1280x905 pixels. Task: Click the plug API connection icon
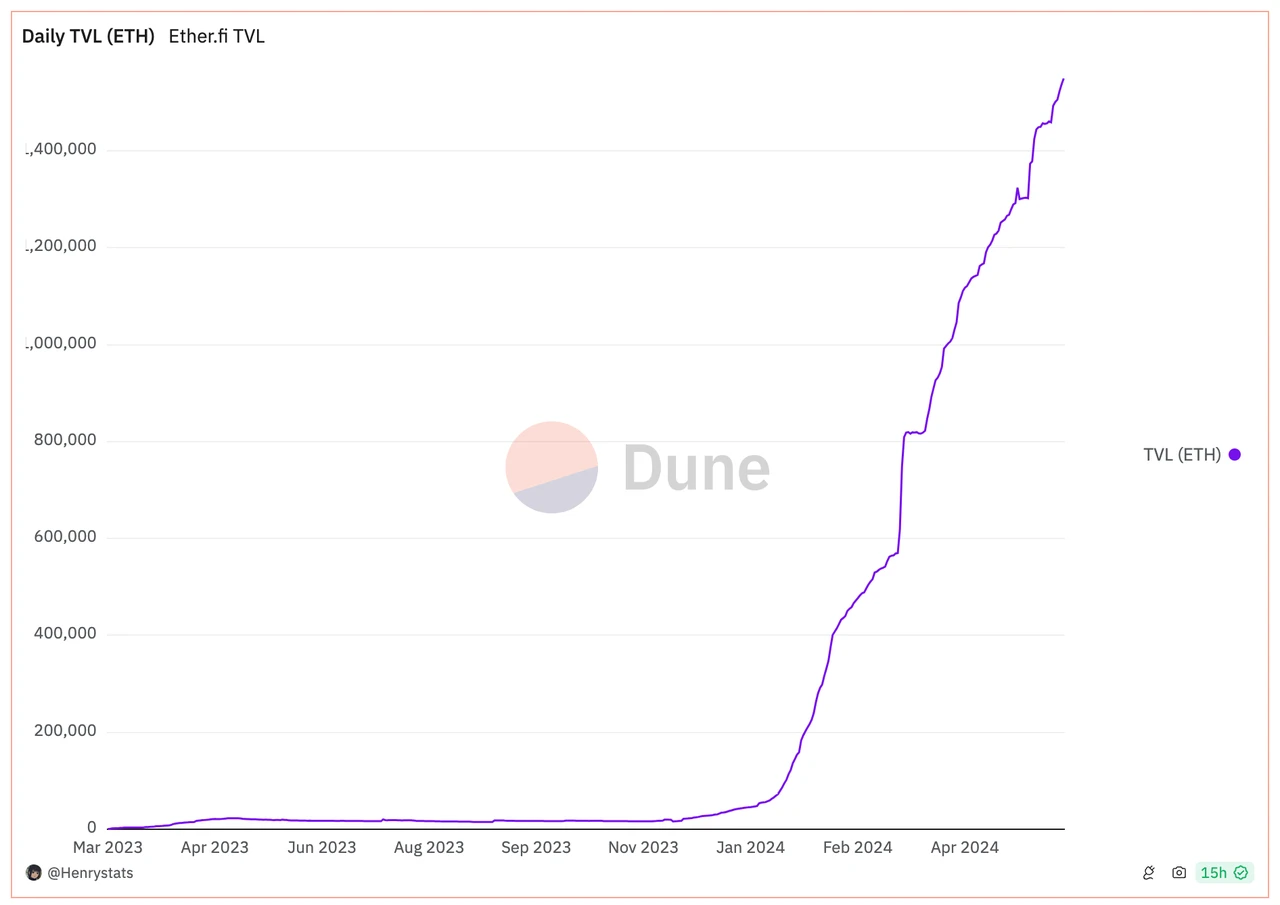tap(1149, 873)
